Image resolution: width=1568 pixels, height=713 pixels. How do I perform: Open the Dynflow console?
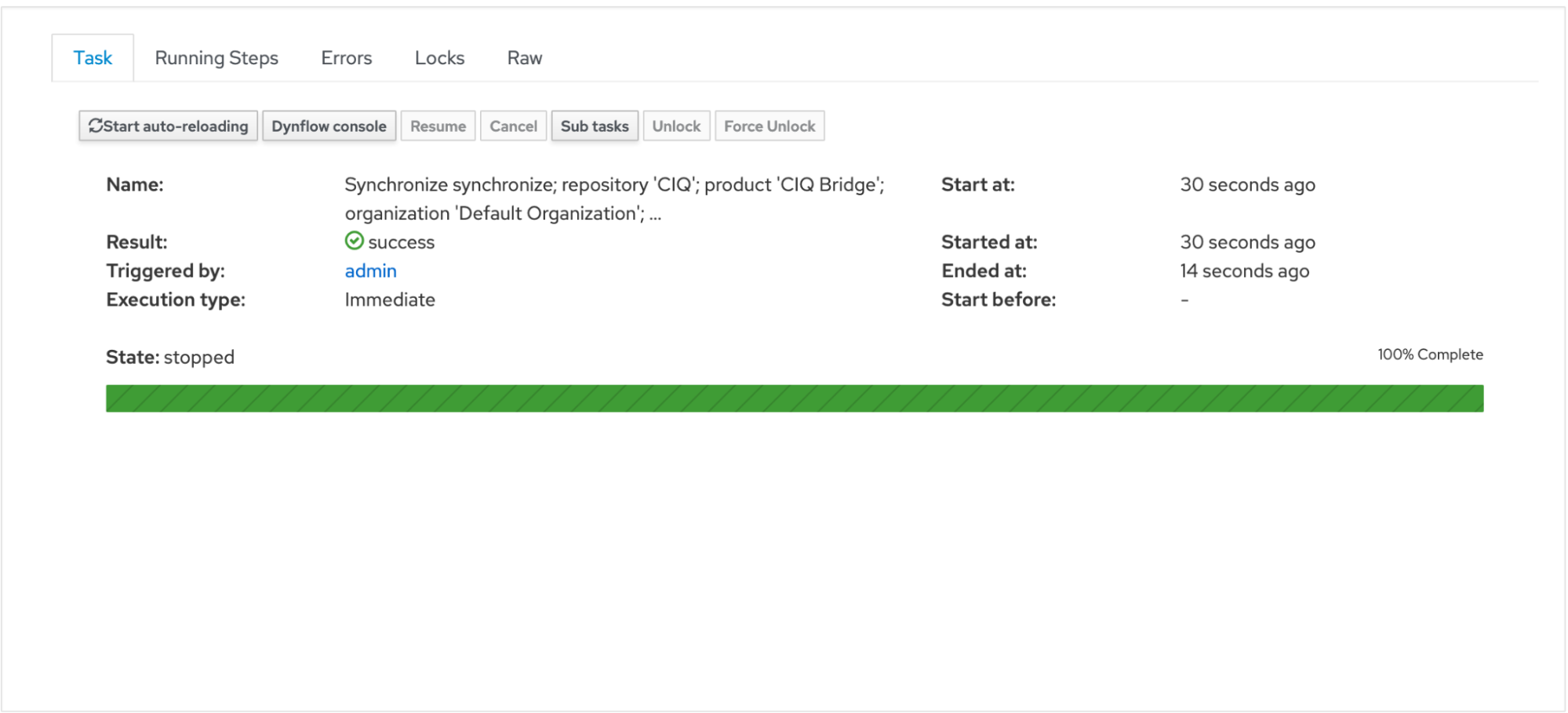(329, 126)
